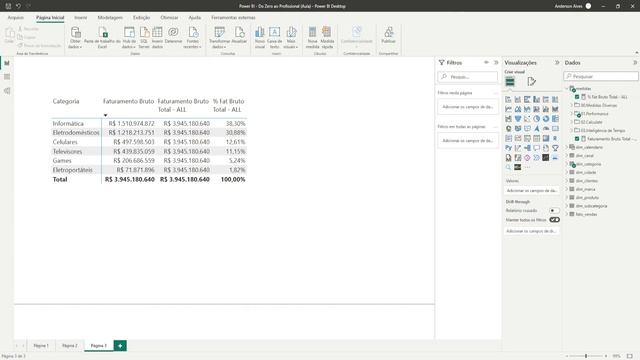Click the eye icon in Filtros header
Screen dimensions: 640x360
486,62
